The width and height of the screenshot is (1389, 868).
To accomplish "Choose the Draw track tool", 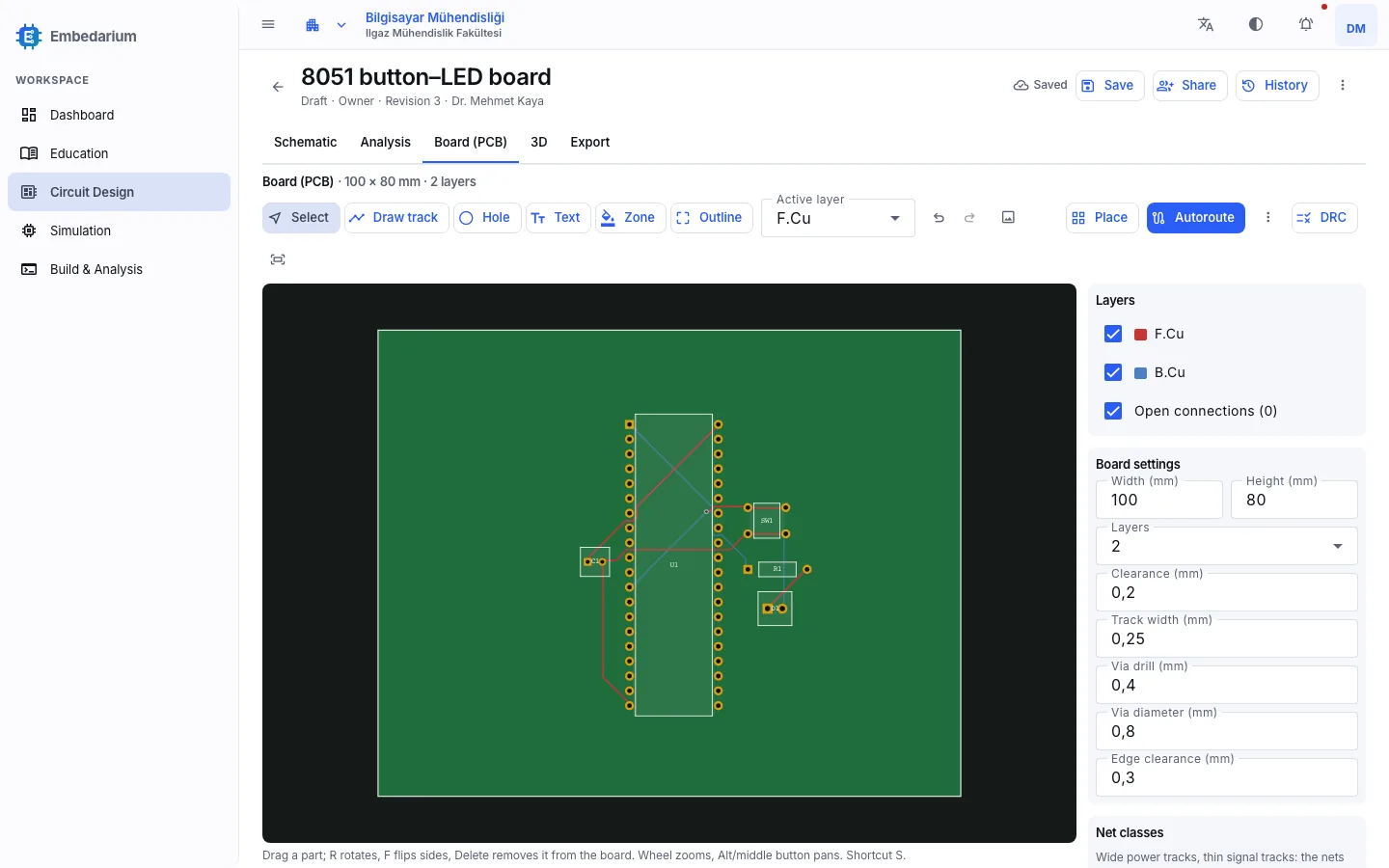I will (x=396, y=218).
